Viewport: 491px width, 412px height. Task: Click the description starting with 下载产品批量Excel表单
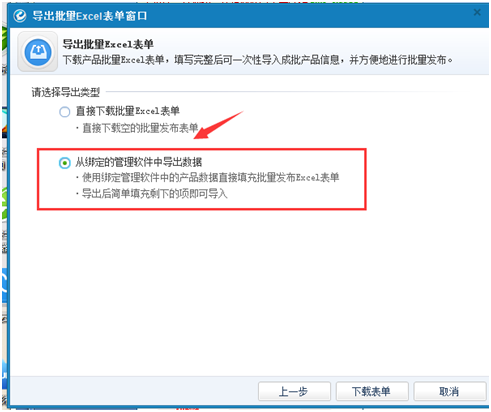[x=258, y=60]
